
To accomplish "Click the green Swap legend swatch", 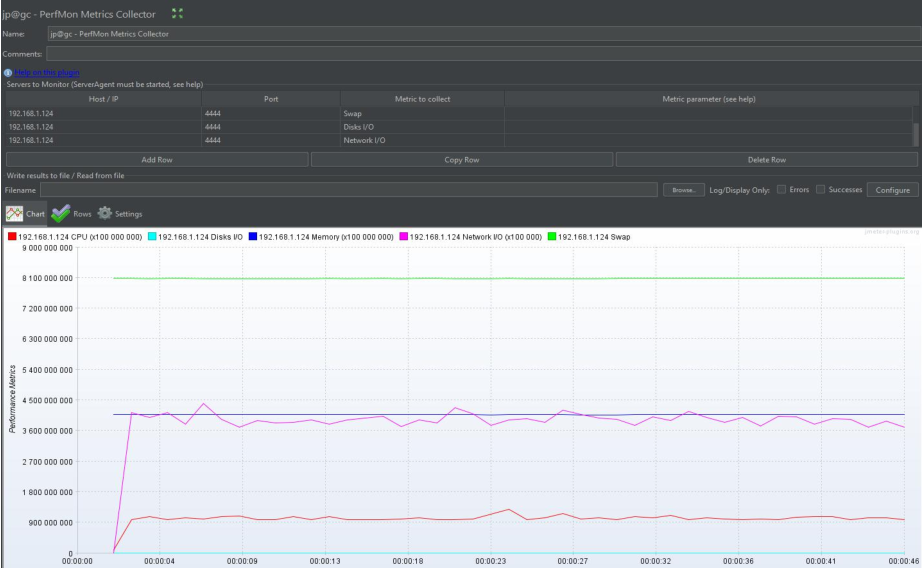I will click(x=552, y=236).
